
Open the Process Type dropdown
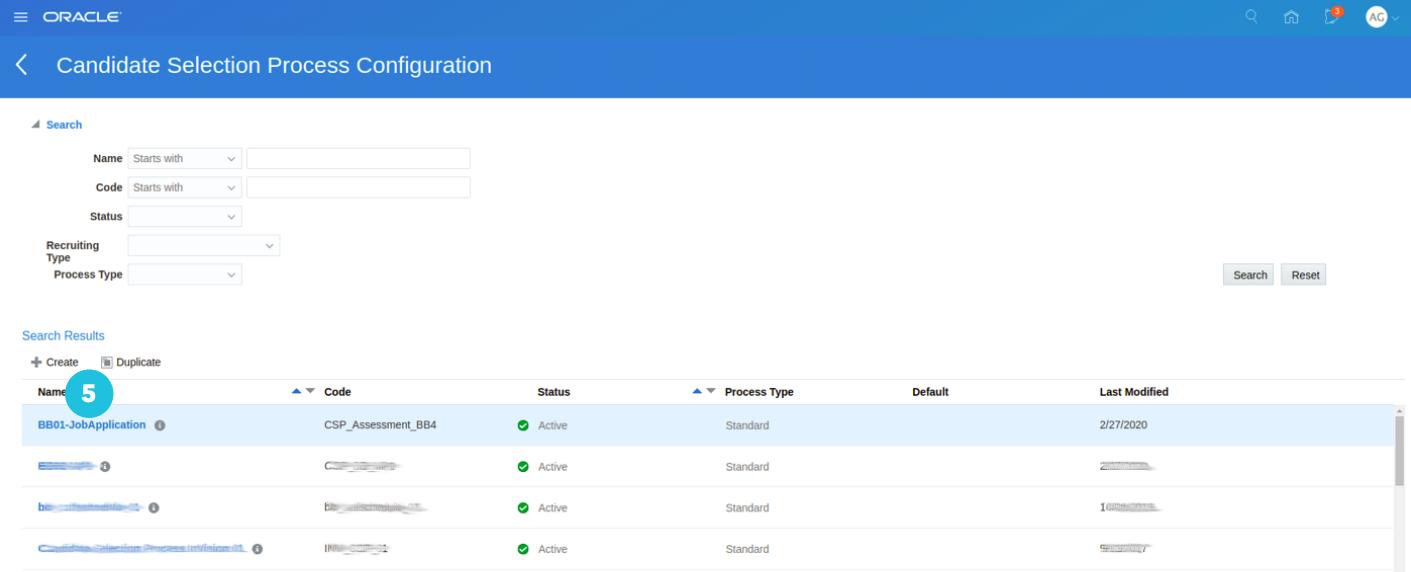(185, 275)
